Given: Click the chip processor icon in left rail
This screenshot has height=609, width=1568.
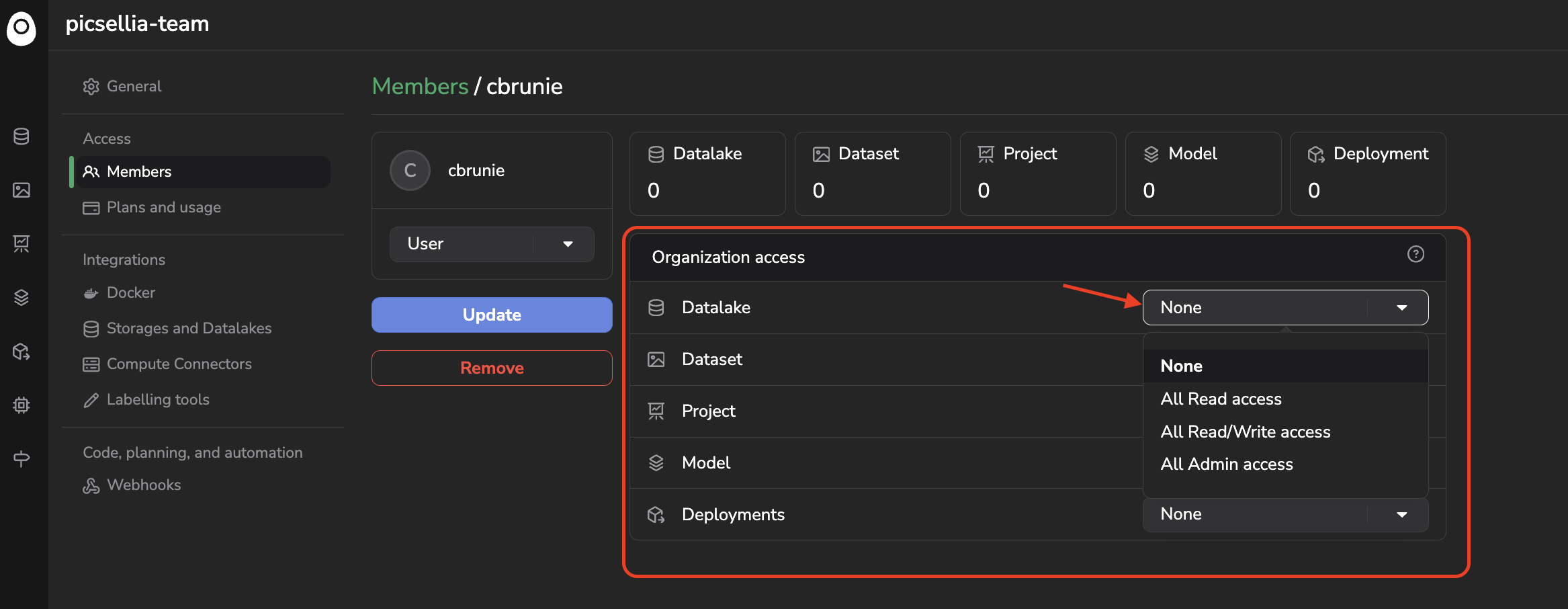Looking at the screenshot, I should [x=21, y=405].
